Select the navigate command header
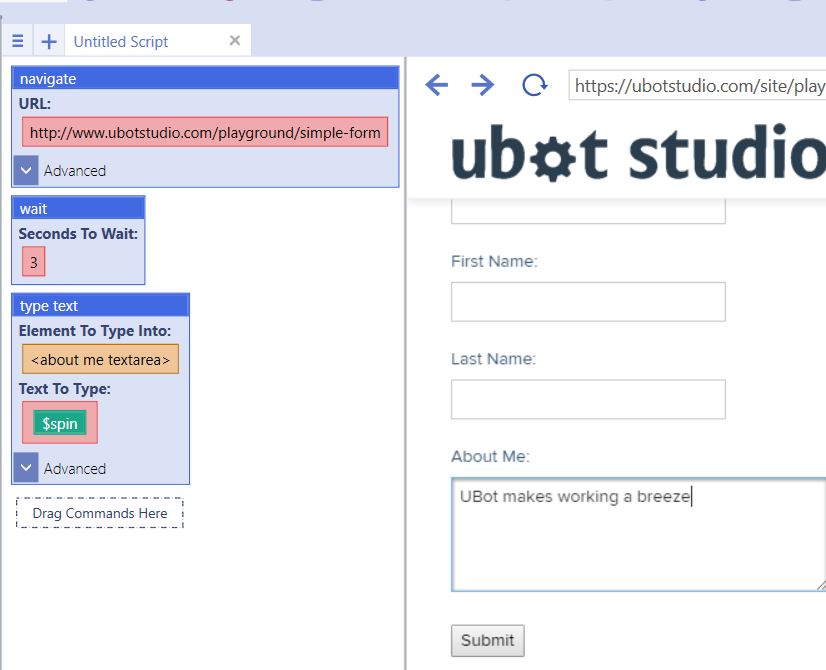This screenshot has height=670, width=826. 205,78
